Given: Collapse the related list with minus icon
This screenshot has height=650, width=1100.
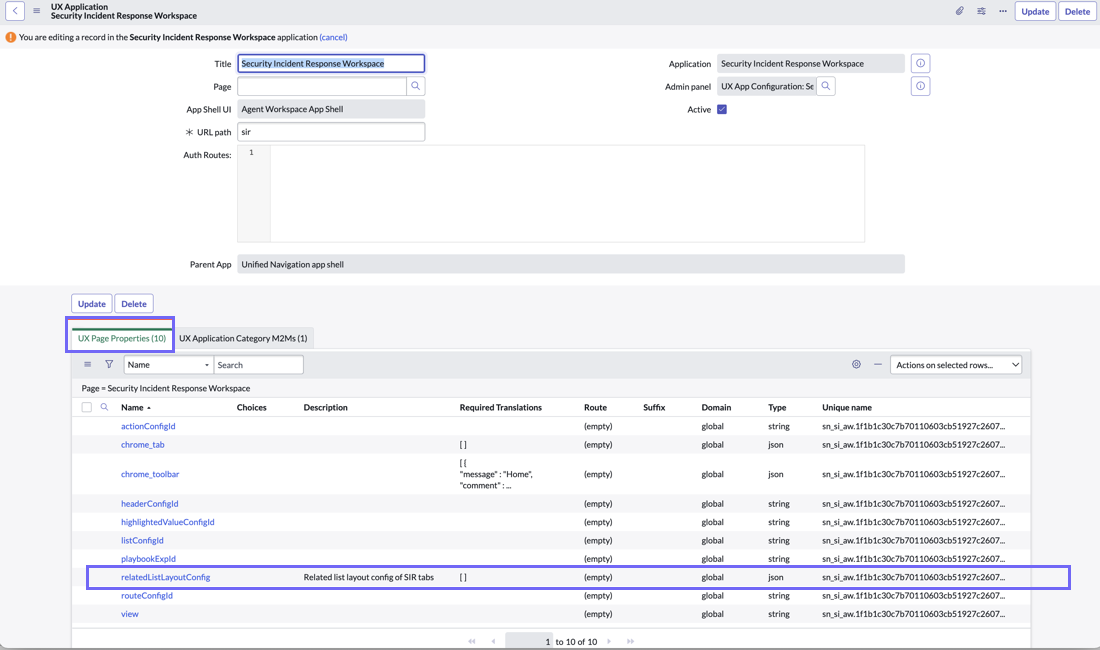Looking at the screenshot, I should [878, 365].
